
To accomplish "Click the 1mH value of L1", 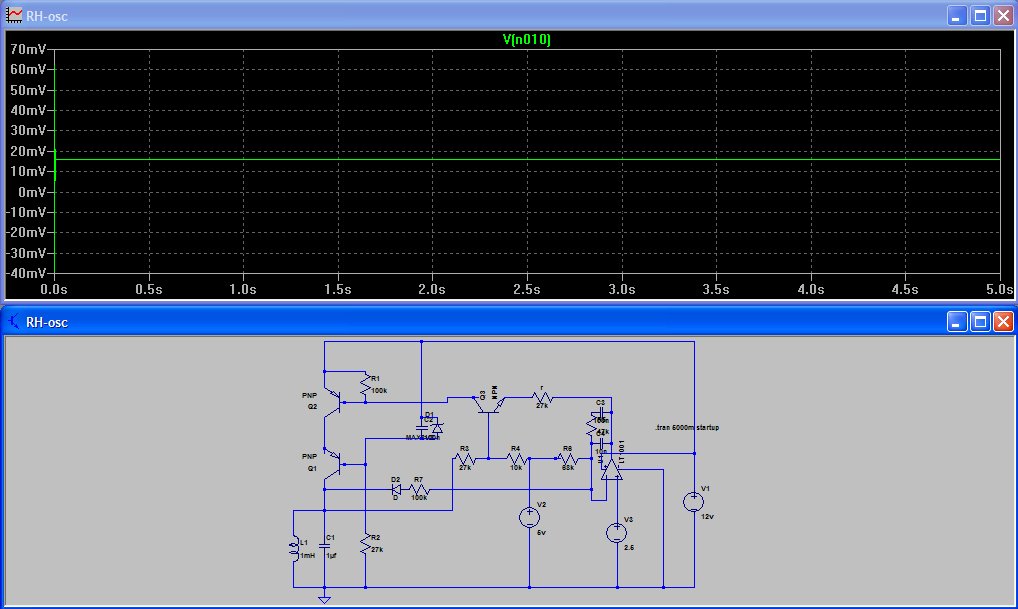I will pyautogui.click(x=308, y=556).
